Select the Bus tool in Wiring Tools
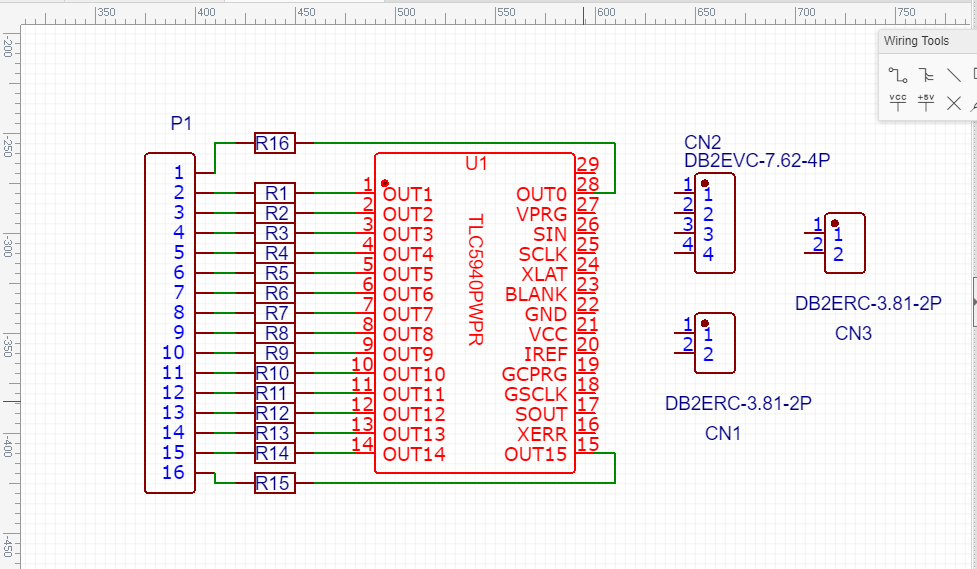Screen dimensions: 977x569 tap(926, 75)
